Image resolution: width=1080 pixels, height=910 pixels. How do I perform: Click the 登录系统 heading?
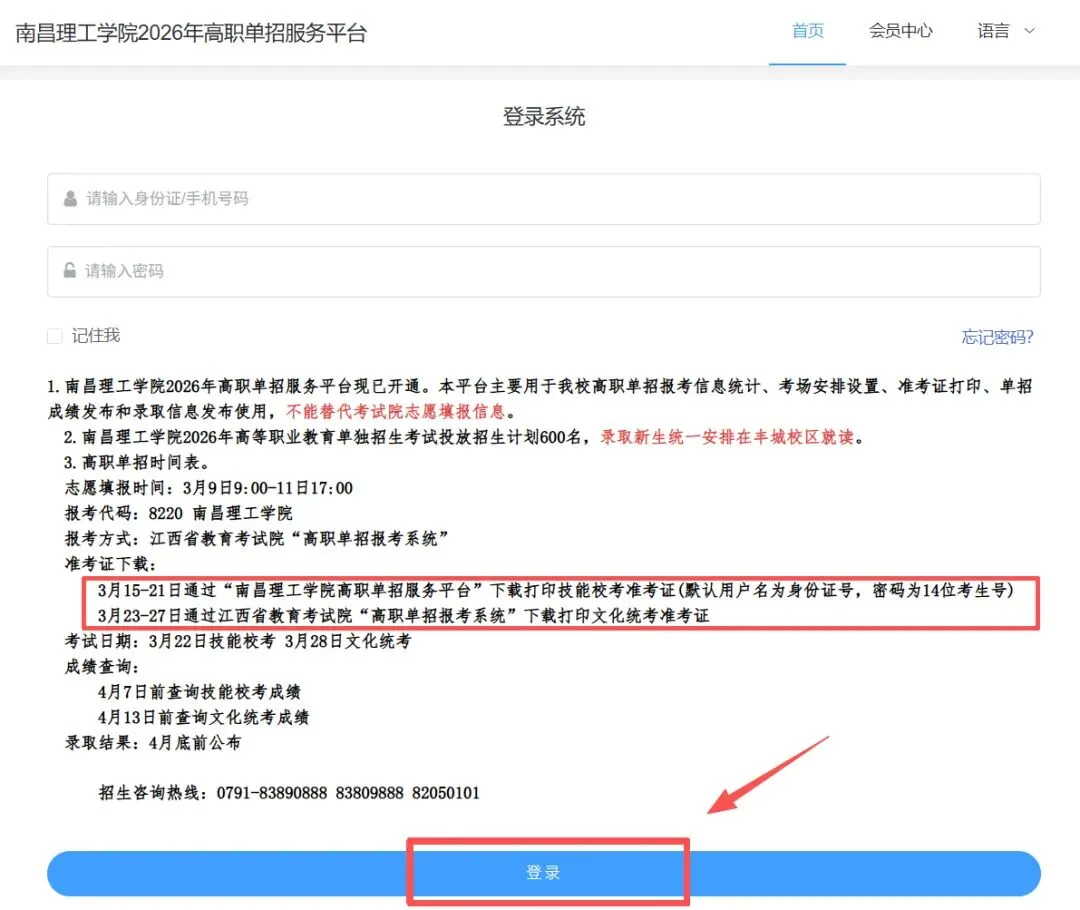pos(543,116)
